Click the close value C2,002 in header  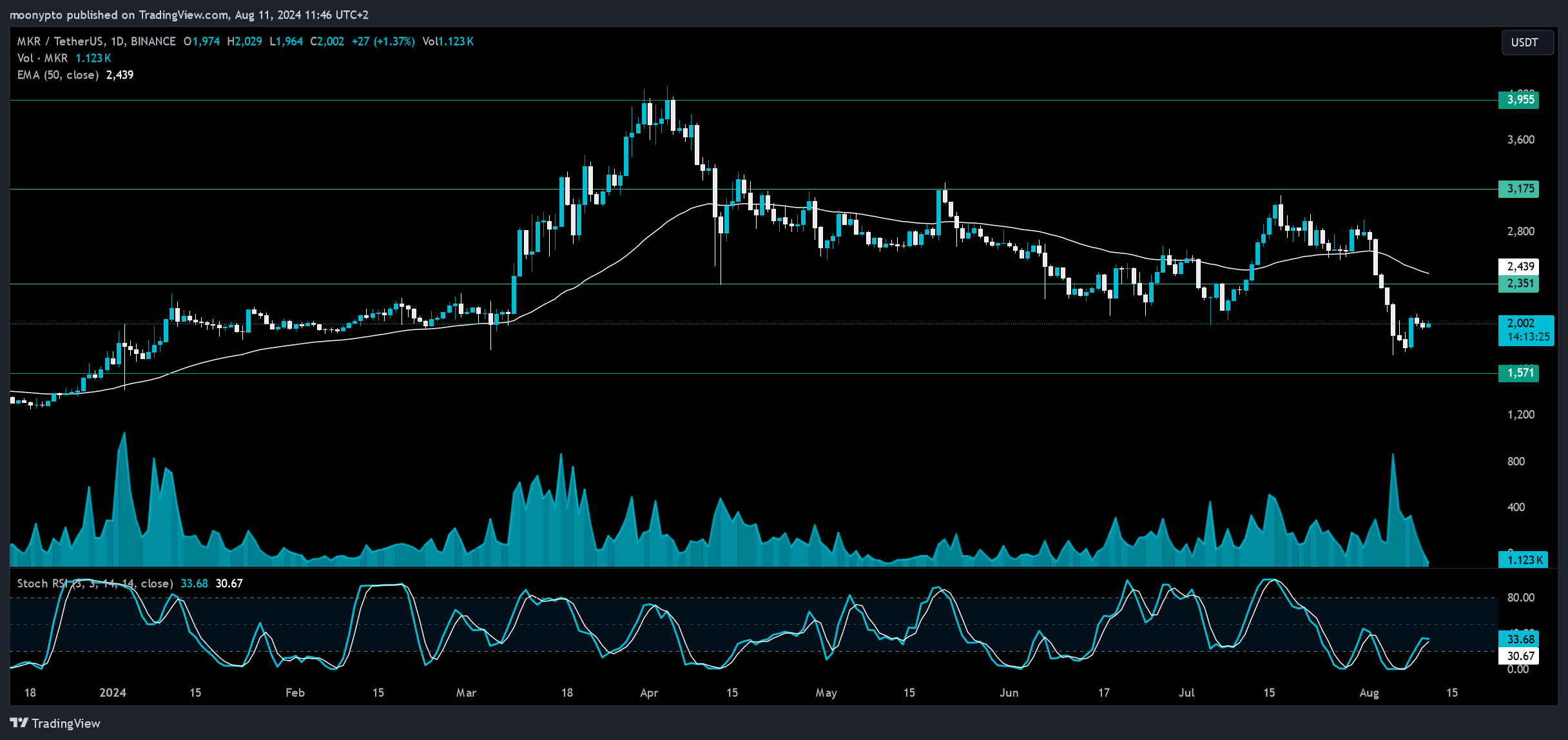327,41
